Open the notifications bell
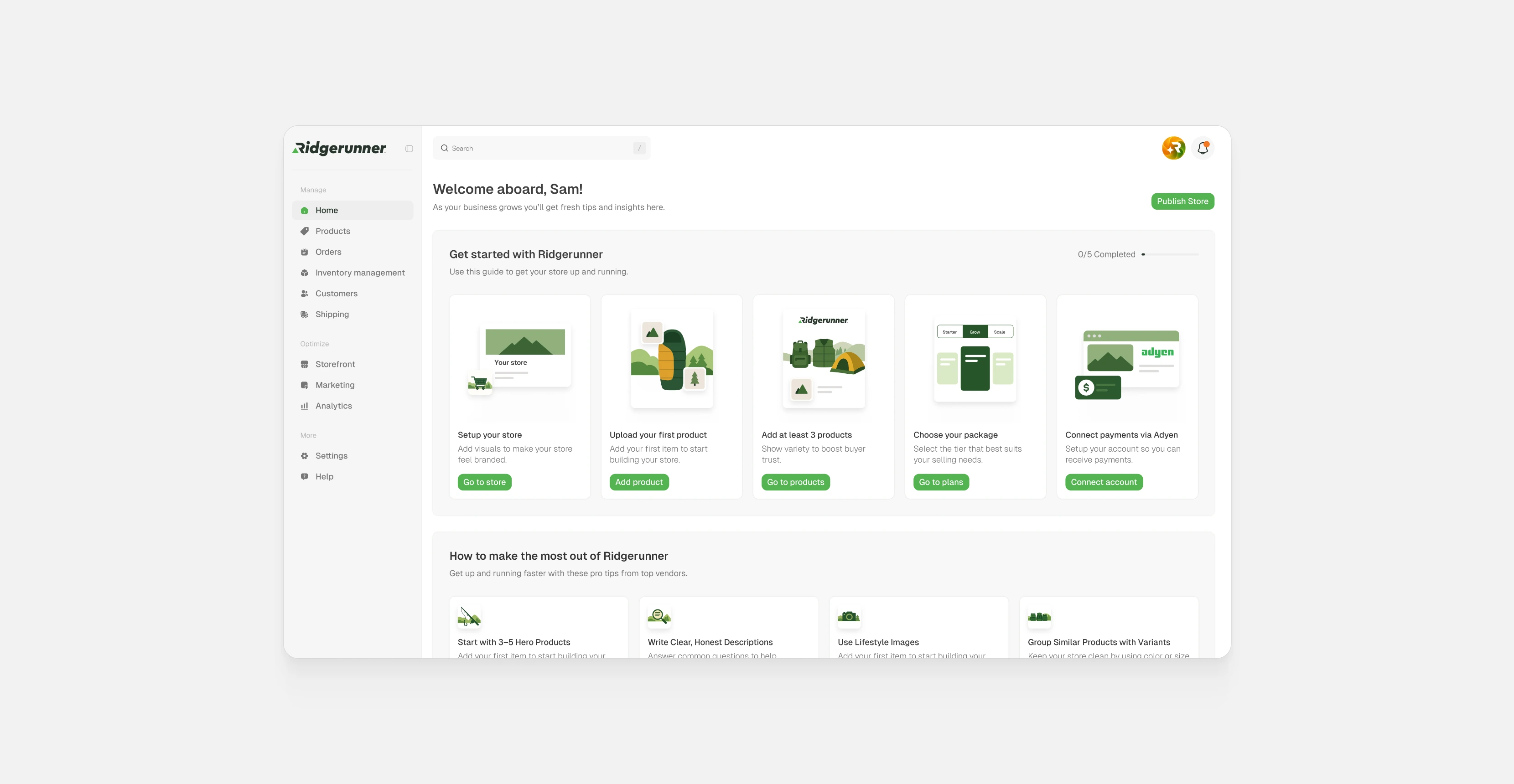The width and height of the screenshot is (1514, 784). pos(1203,148)
